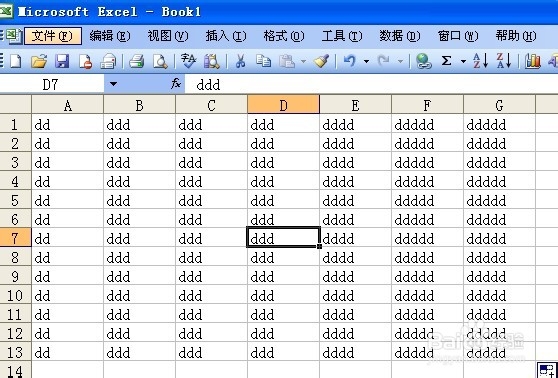Viewport: 558px width, 378px height.
Task: Select column A header
Action: [x=68, y=105]
